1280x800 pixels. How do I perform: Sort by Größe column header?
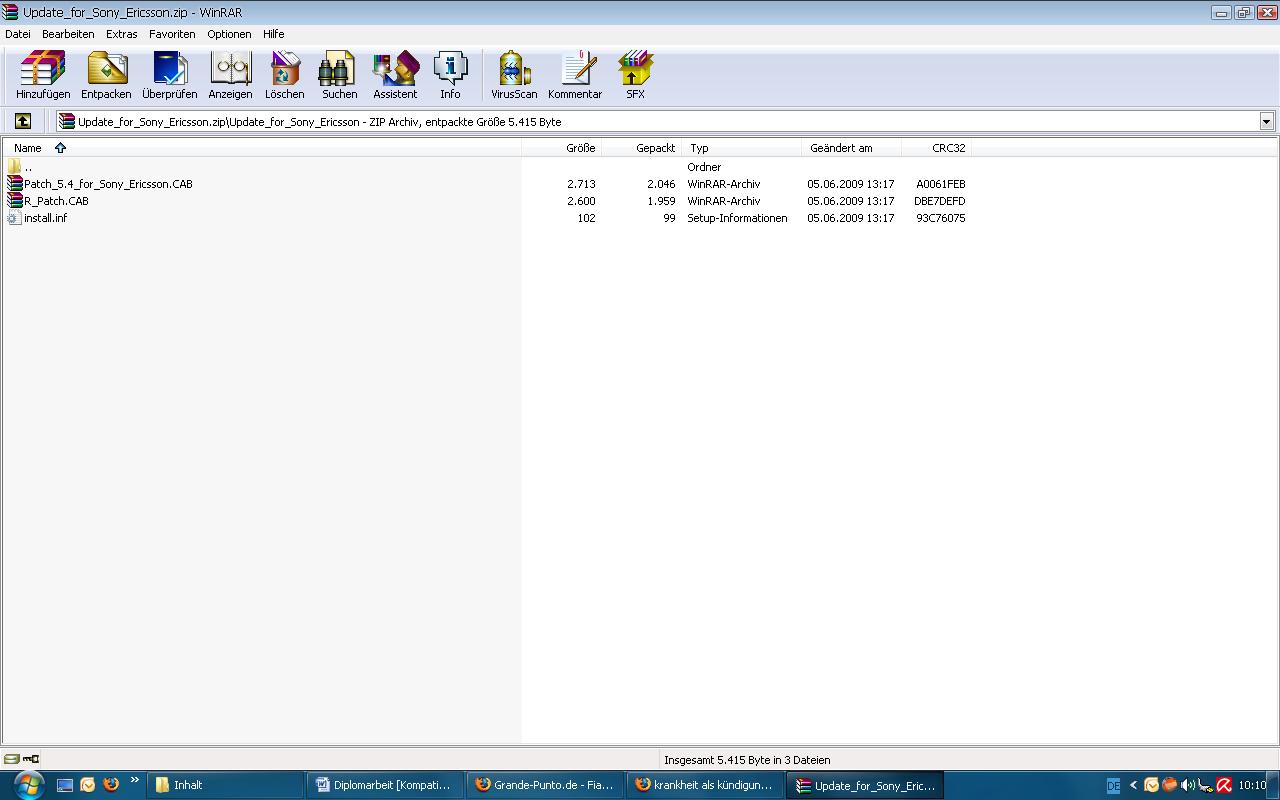580,148
